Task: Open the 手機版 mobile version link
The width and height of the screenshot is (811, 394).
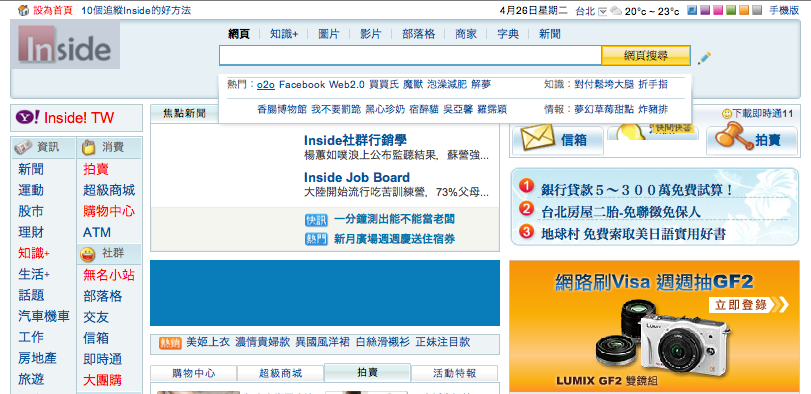Action: click(x=784, y=10)
